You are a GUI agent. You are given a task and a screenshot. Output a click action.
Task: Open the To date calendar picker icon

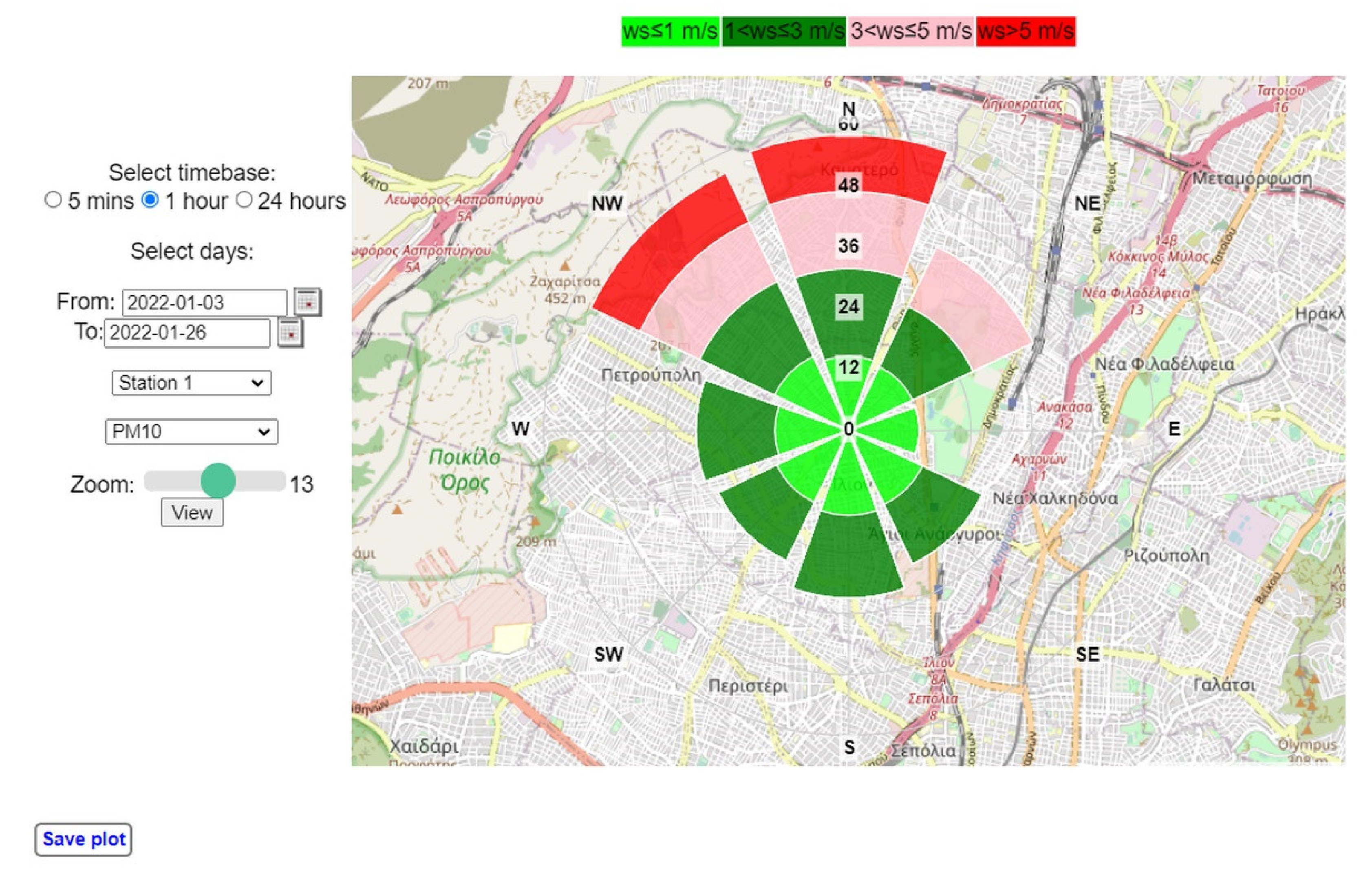coord(290,333)
